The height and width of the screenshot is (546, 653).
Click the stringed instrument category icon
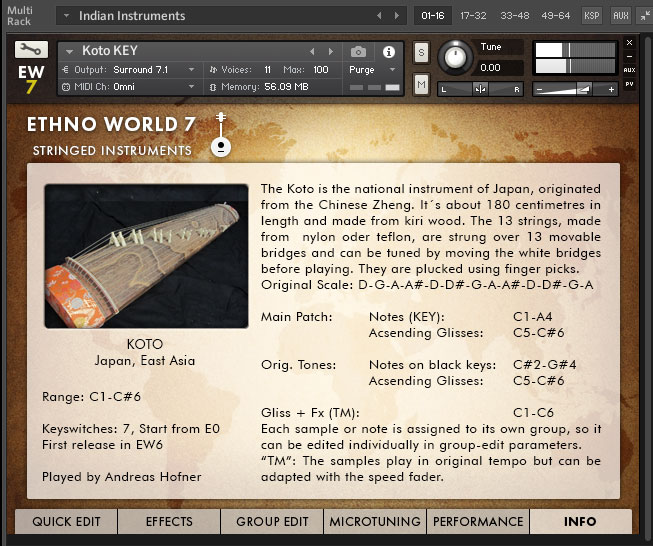[x=221, y=135]
